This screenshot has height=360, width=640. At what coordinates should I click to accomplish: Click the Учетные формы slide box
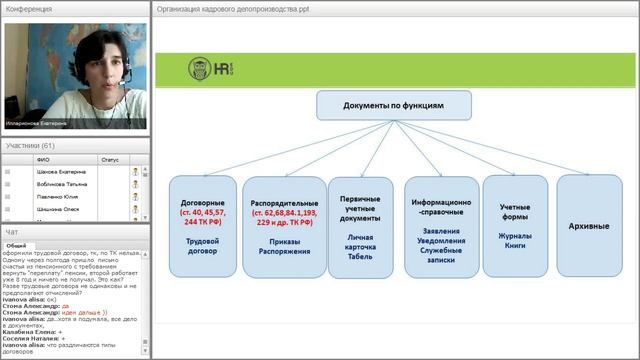pyautogui.click(x=515, y=226)
